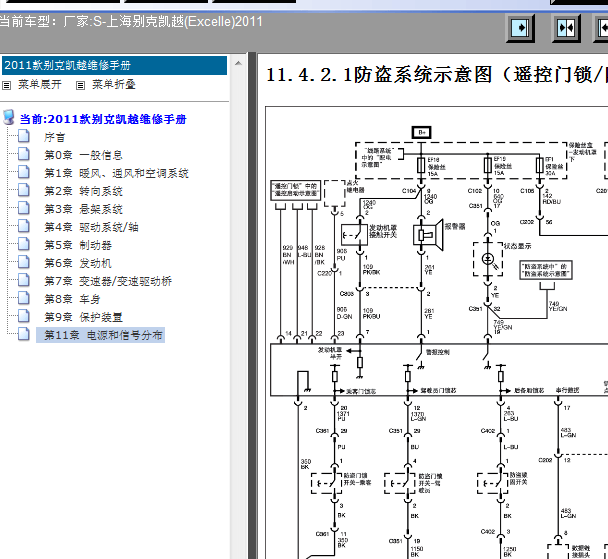Image resolution: width=608 pixels, height=559 pixels.
Task: Open chapter 第5章 制动器
Action: point(78,245)
